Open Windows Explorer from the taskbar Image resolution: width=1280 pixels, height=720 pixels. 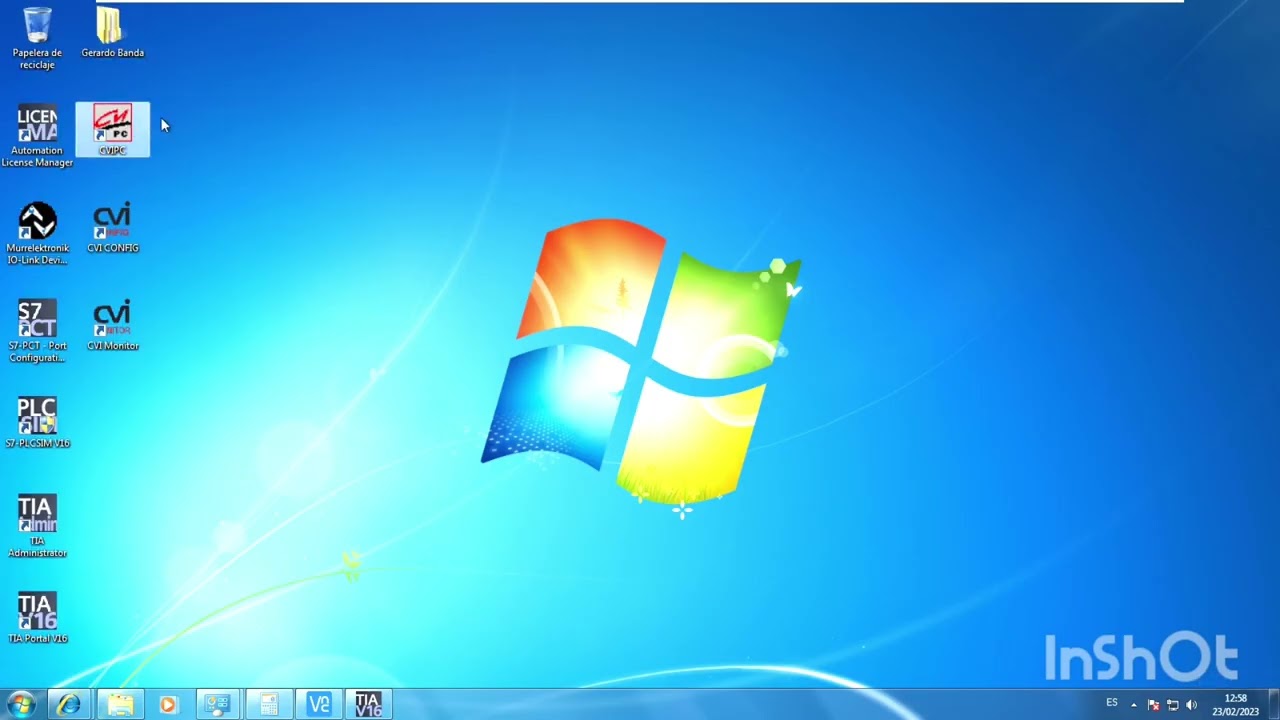(x=120, y=705)
